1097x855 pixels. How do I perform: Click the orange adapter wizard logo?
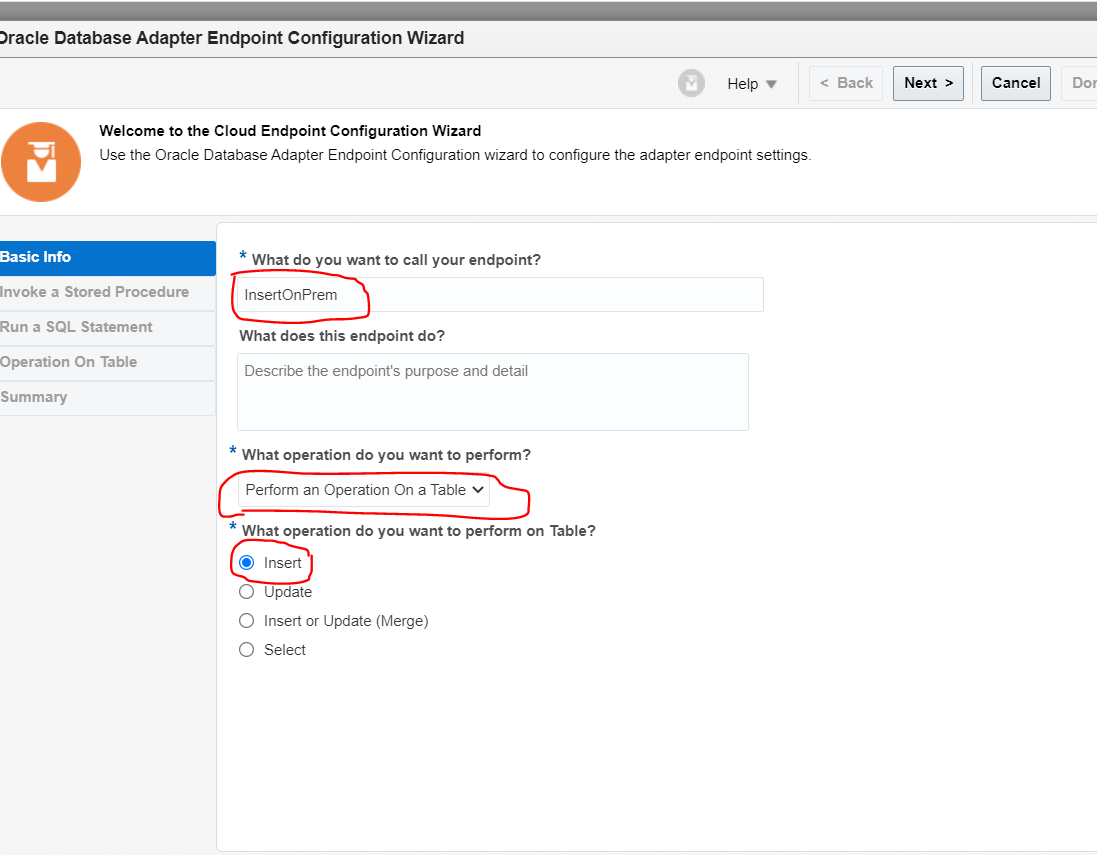point(41,162)
